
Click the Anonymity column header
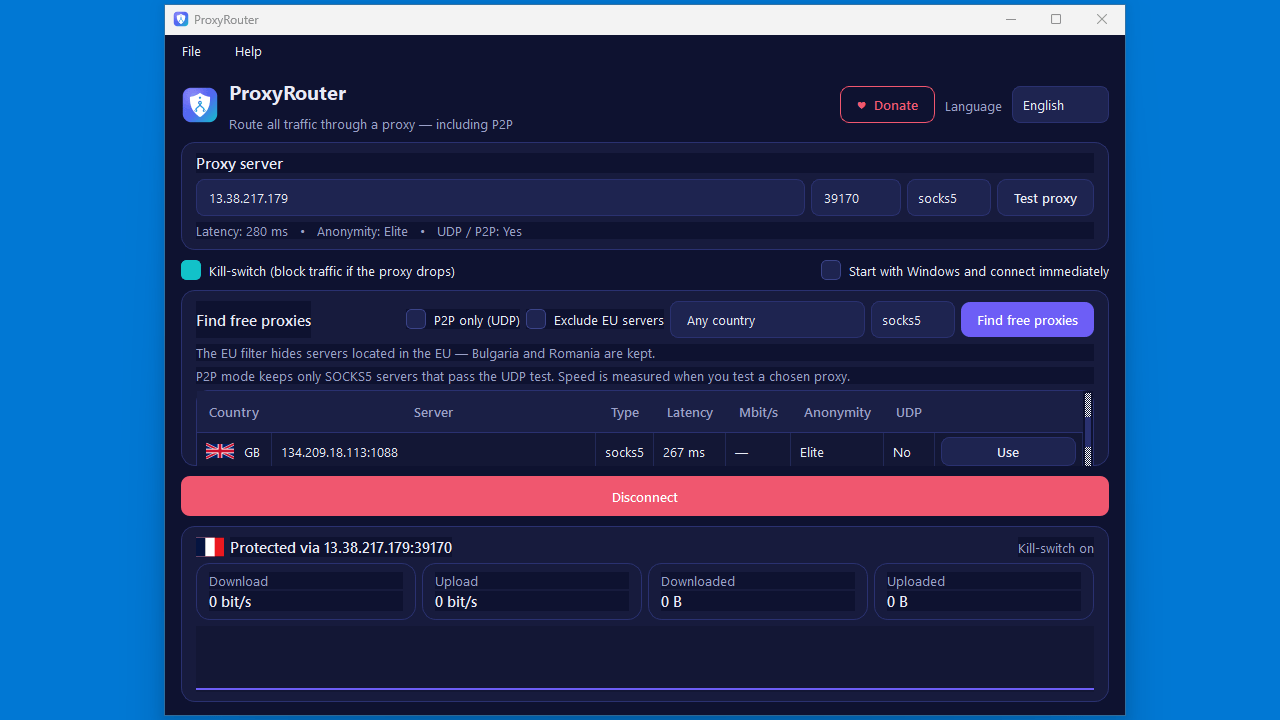coord(837,412)
